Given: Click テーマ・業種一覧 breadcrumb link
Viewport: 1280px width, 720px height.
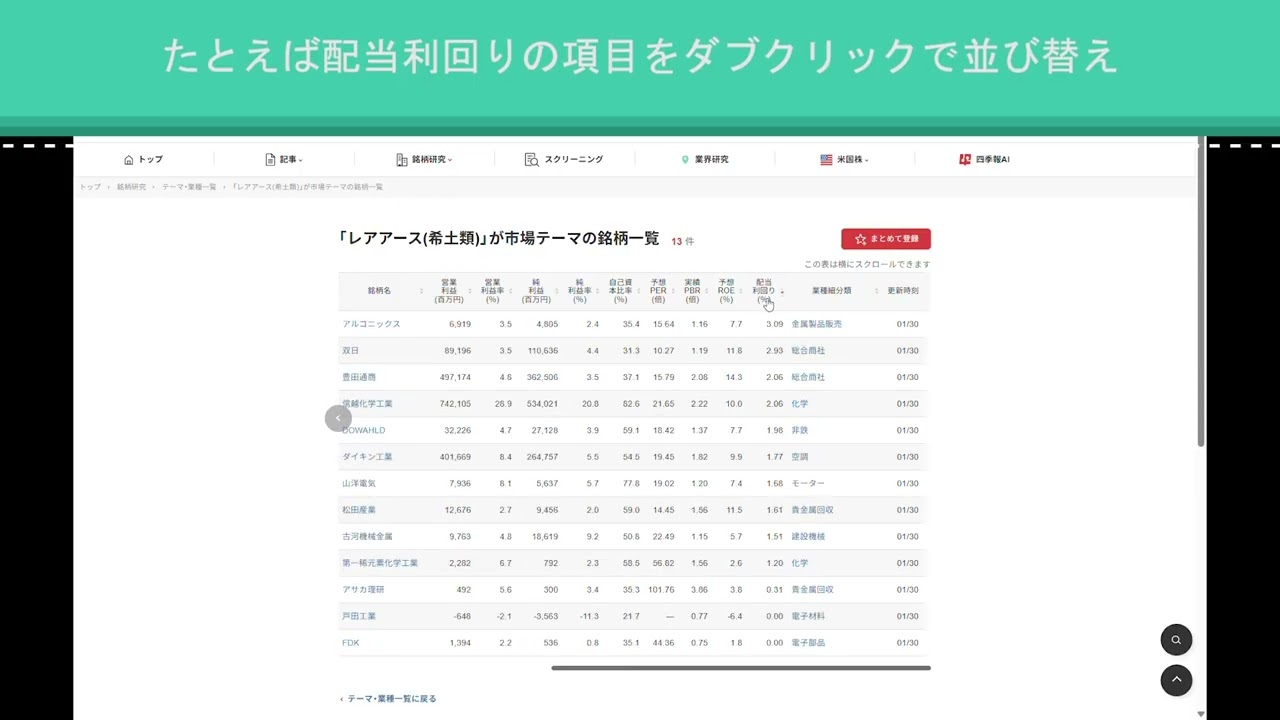Looking at the screenshot, I should [189, 187].
